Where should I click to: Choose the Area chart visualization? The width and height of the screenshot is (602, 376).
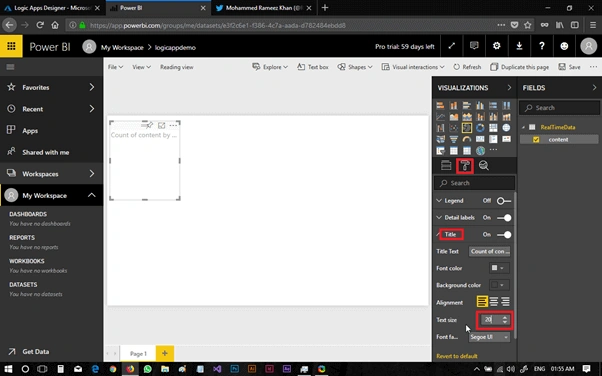click(x=454, y=116)
